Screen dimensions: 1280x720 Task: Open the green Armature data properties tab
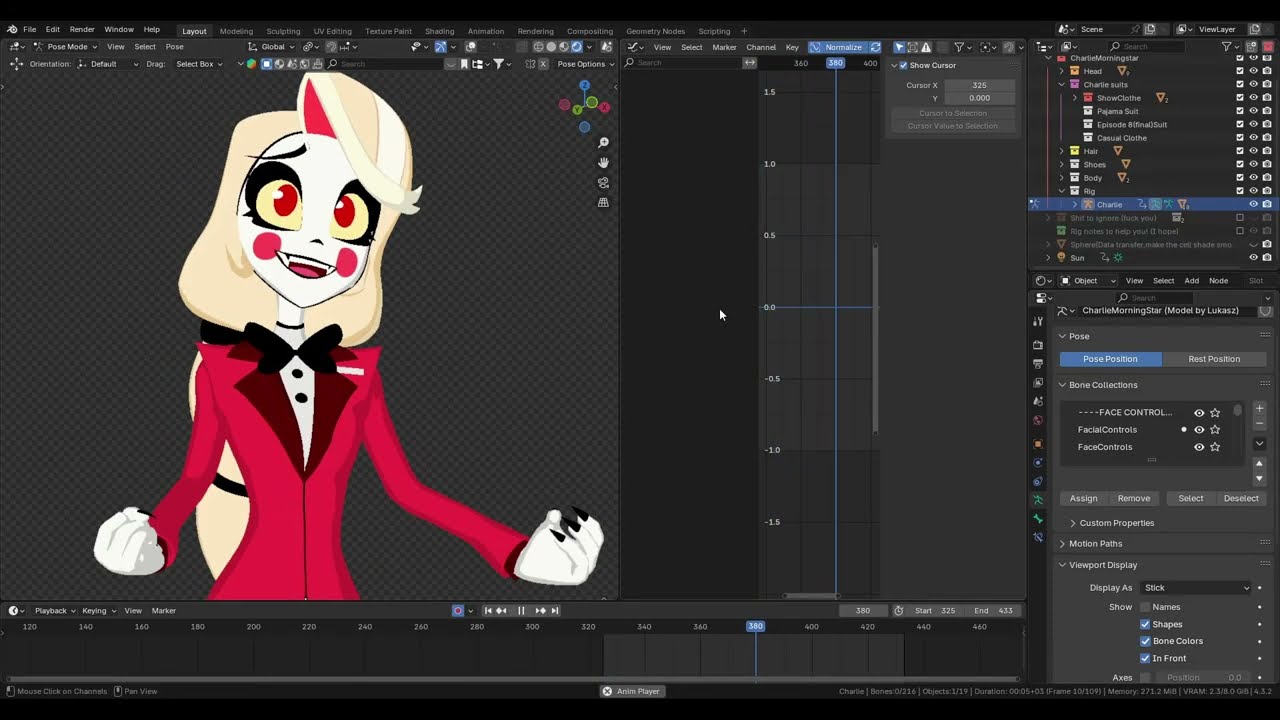[x=1038, y=500]
